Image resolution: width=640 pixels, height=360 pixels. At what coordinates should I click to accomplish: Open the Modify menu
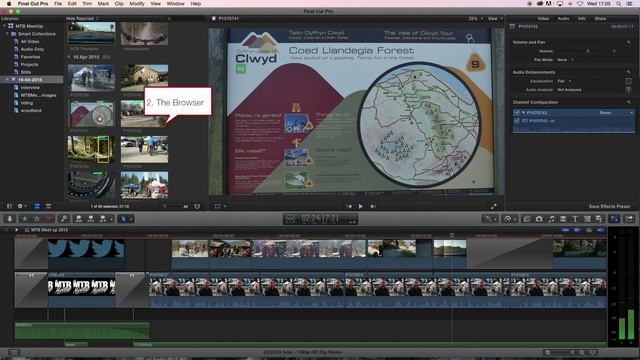pos(137,4)
